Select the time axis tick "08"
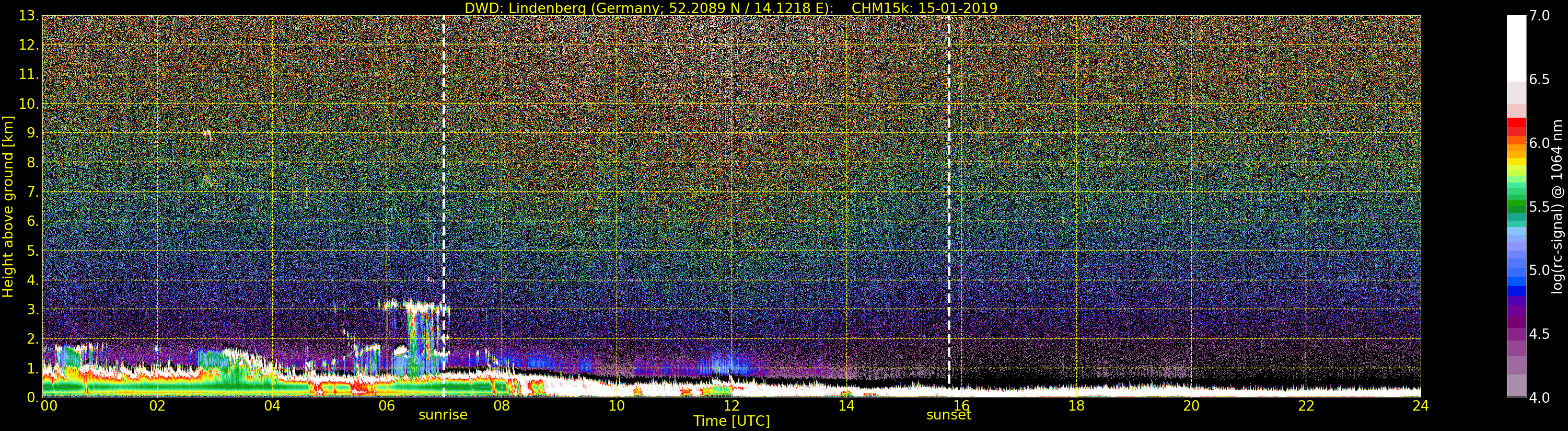 [x=502, y=406]
